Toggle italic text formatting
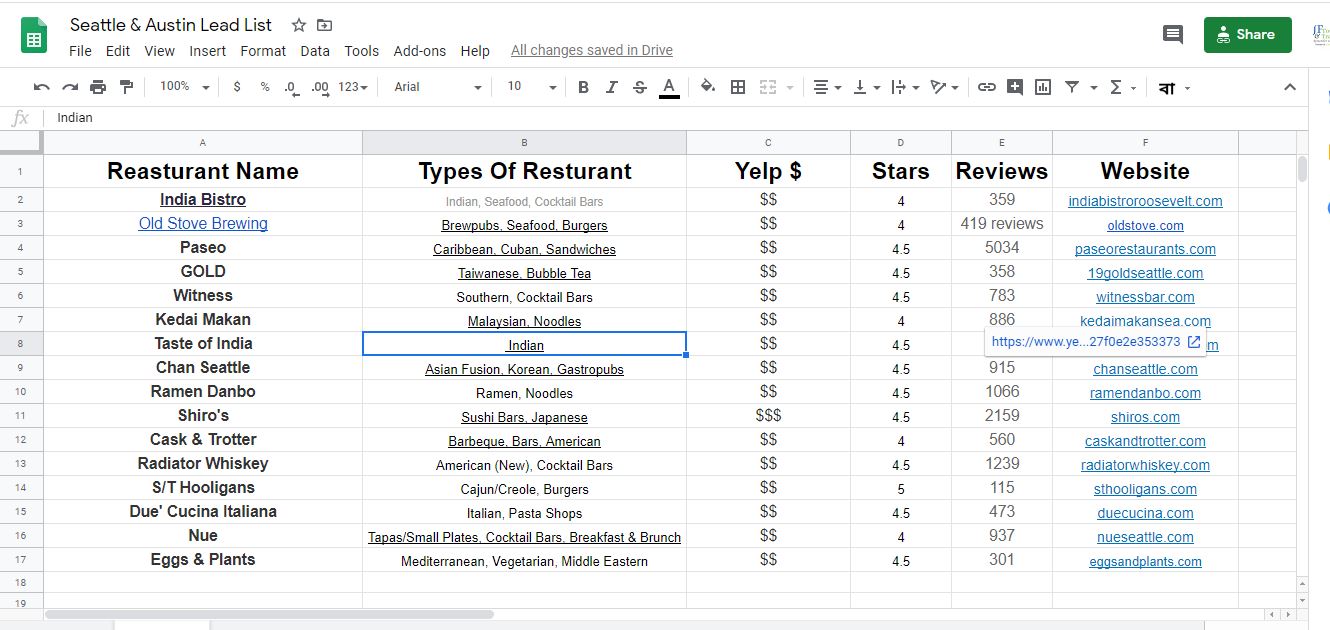 tap(612, 87)
